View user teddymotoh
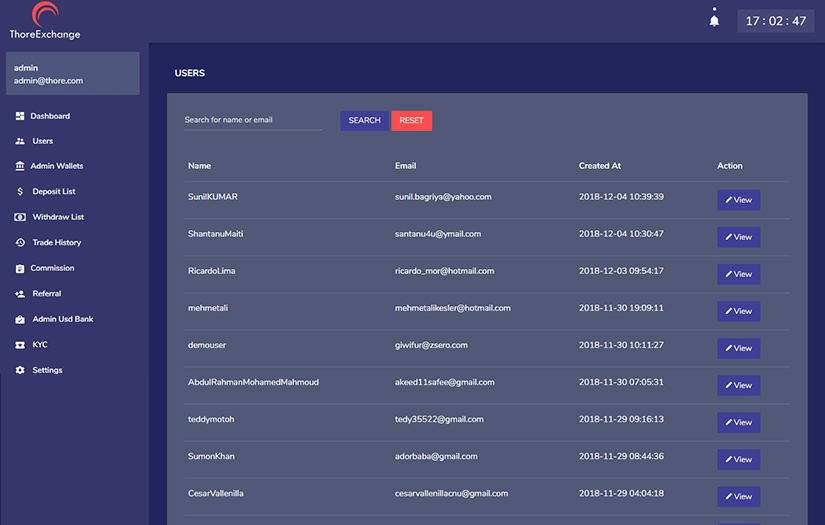 click(738, 422)
